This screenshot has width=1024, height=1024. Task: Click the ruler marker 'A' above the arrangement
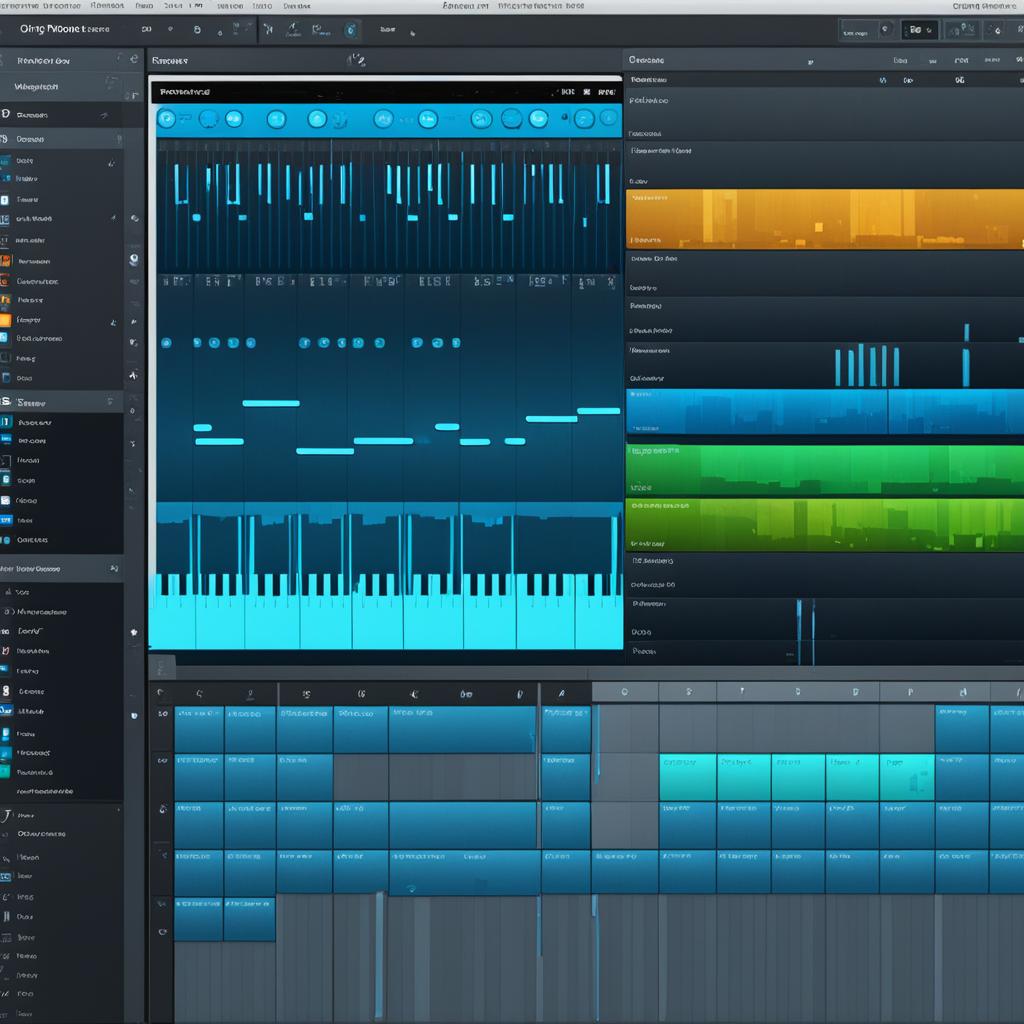pyautogui.click(x=561, y=693)
